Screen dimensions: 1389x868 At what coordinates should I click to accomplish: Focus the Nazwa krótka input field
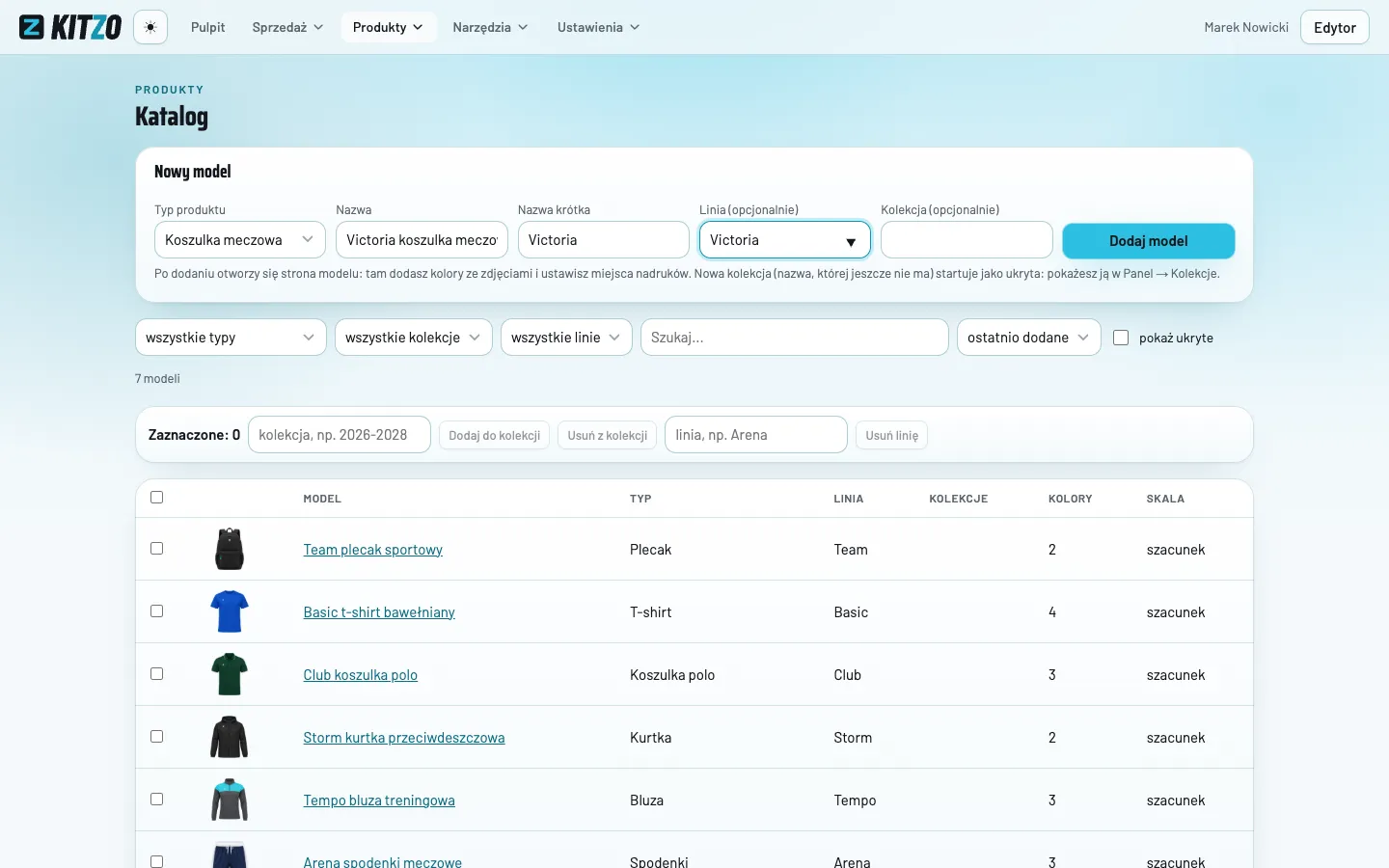(603, 240)
